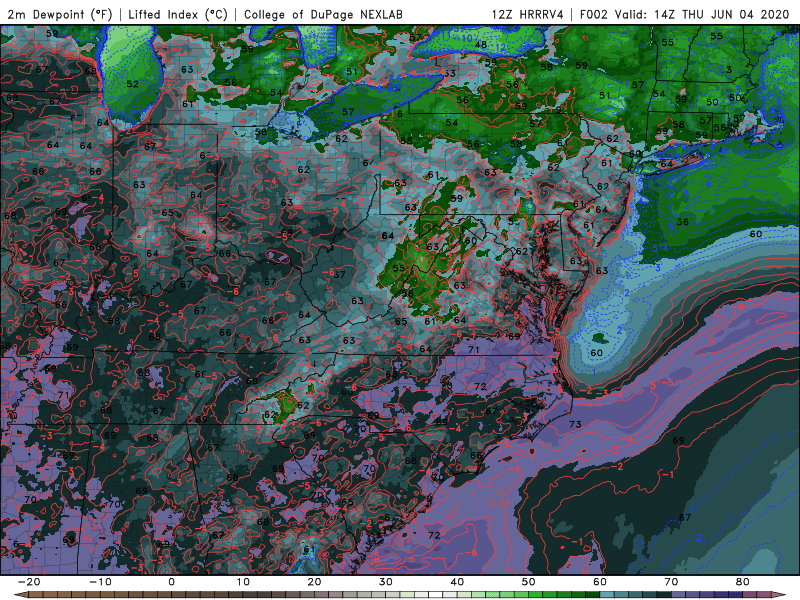Click the dewpoint value 73 off the Carolina coast

pos(575,424)
